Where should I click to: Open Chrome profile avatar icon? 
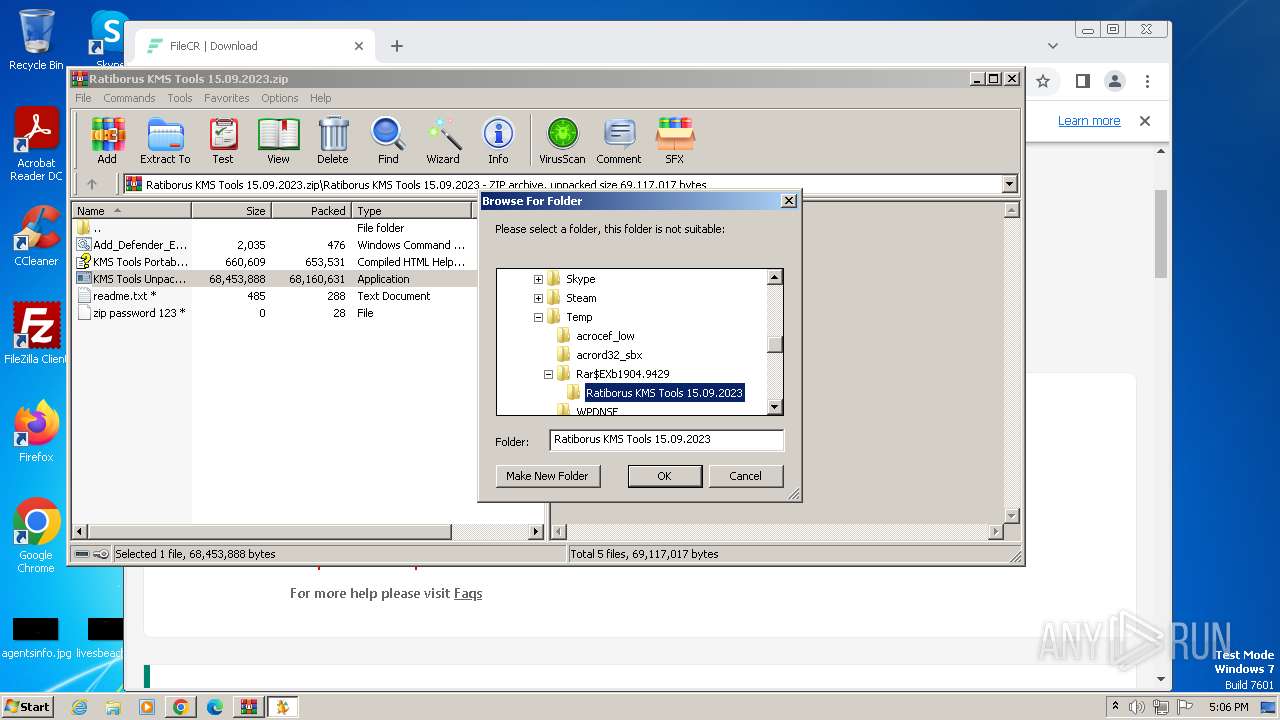(x=1115, y=81)
